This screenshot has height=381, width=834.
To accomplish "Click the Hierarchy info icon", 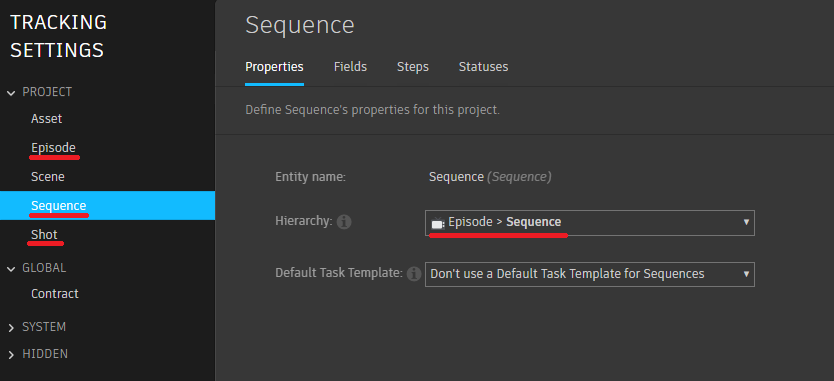I will click(x=344, y=222).
